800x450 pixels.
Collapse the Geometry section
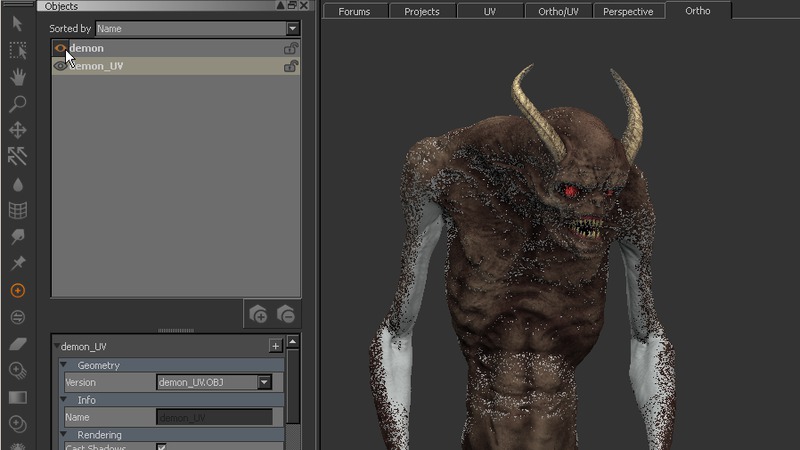[65, 365]
